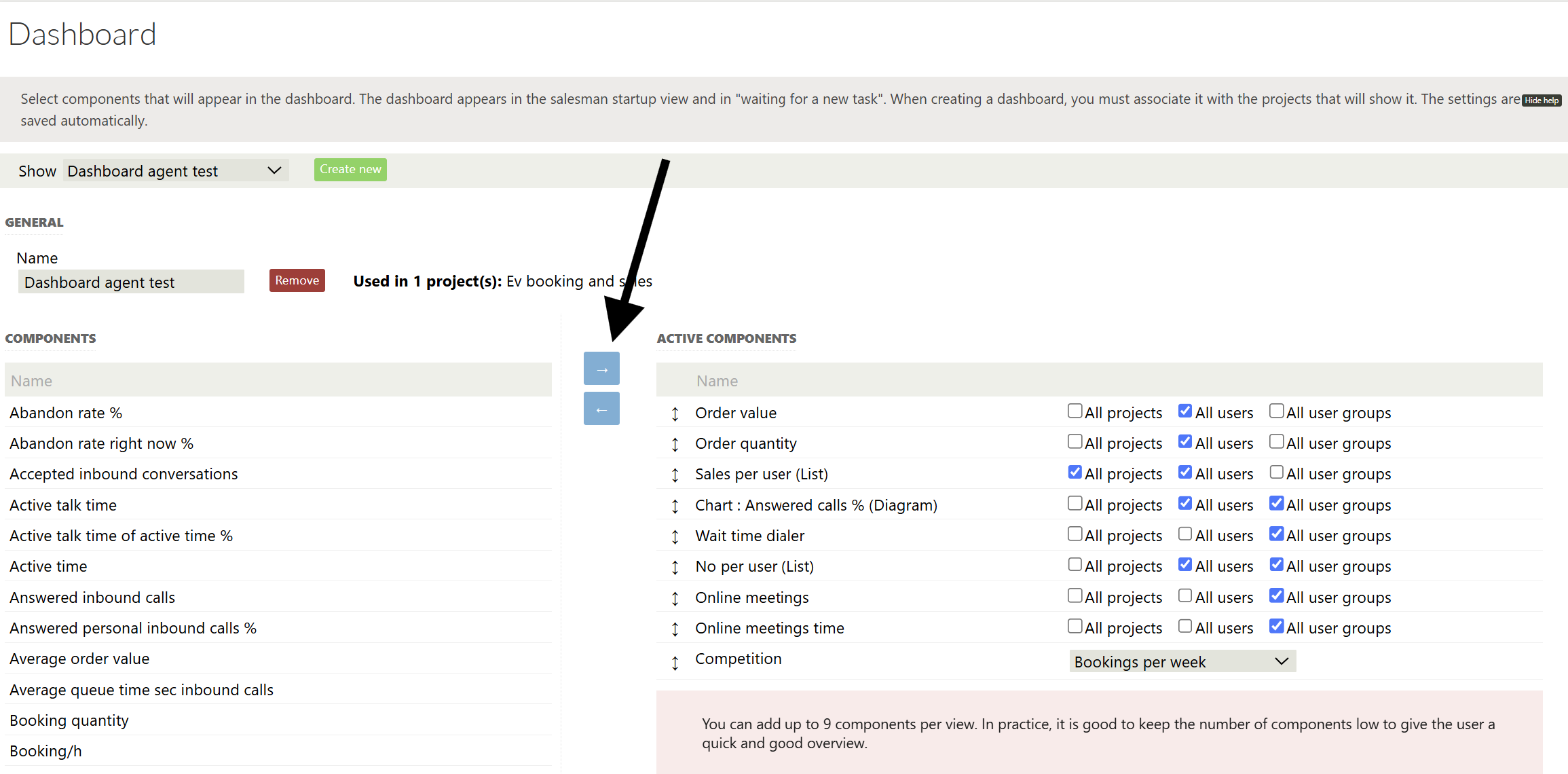This screenshot has width=1568, height=774.
Task: Click reorder handle for Online meetings
Action: (675, 598)
